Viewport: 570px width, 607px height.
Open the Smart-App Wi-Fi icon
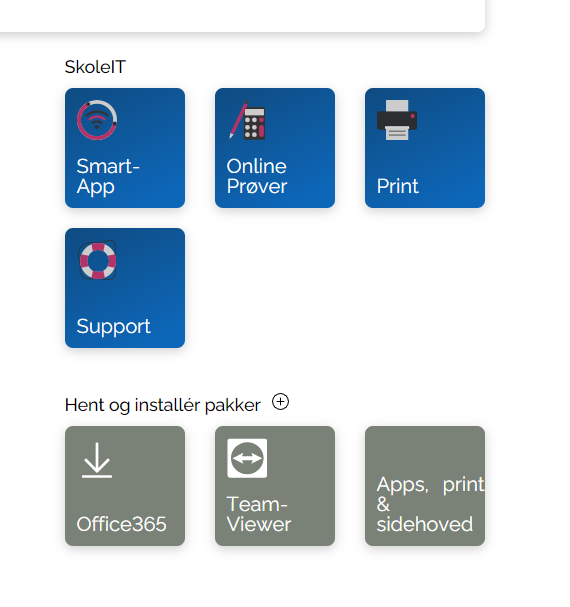click(x=97, y=120)
